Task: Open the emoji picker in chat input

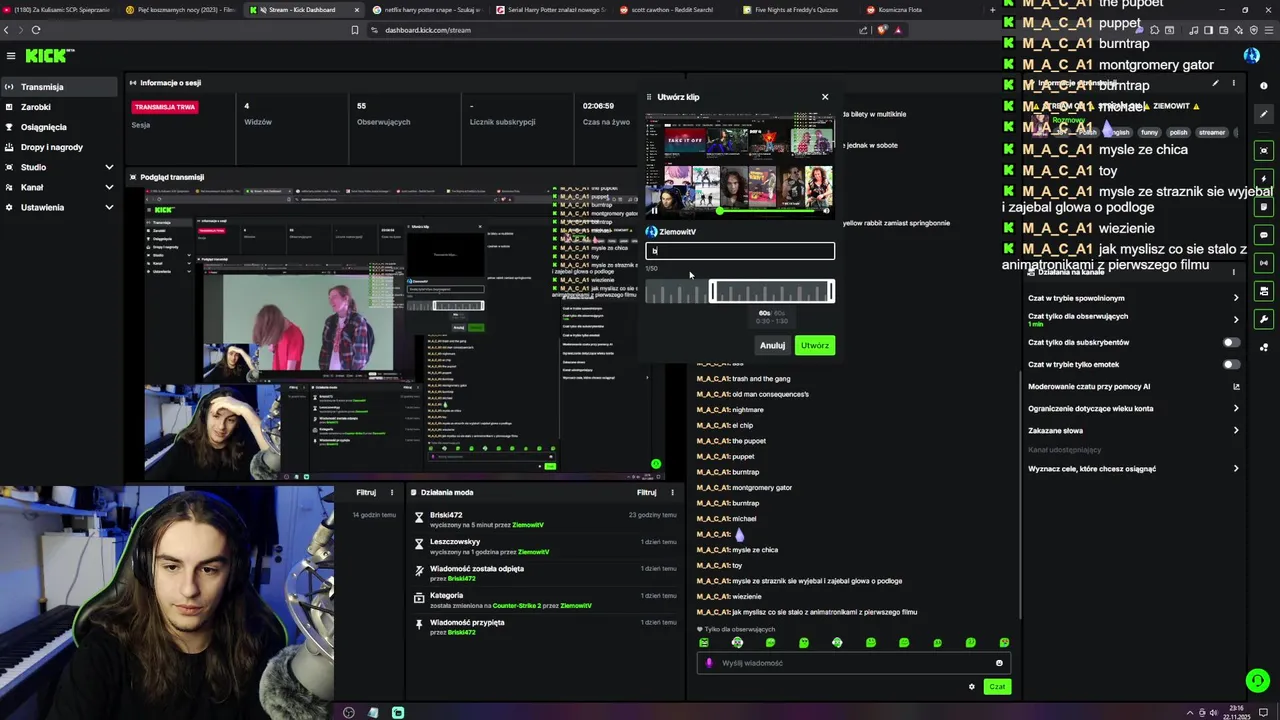Action: click(999, 663)
